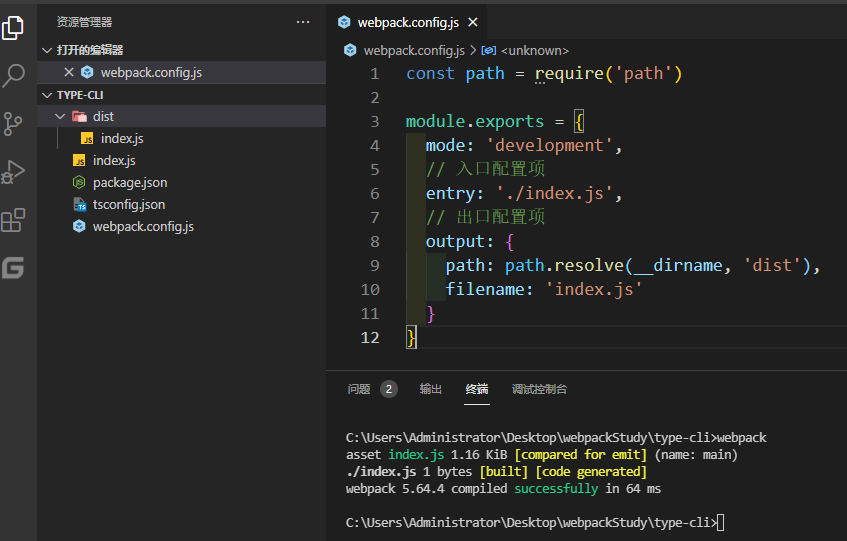Viewport: 847px width, 541px height.
Task: Open the Search view icon
Action: (14, 75)
